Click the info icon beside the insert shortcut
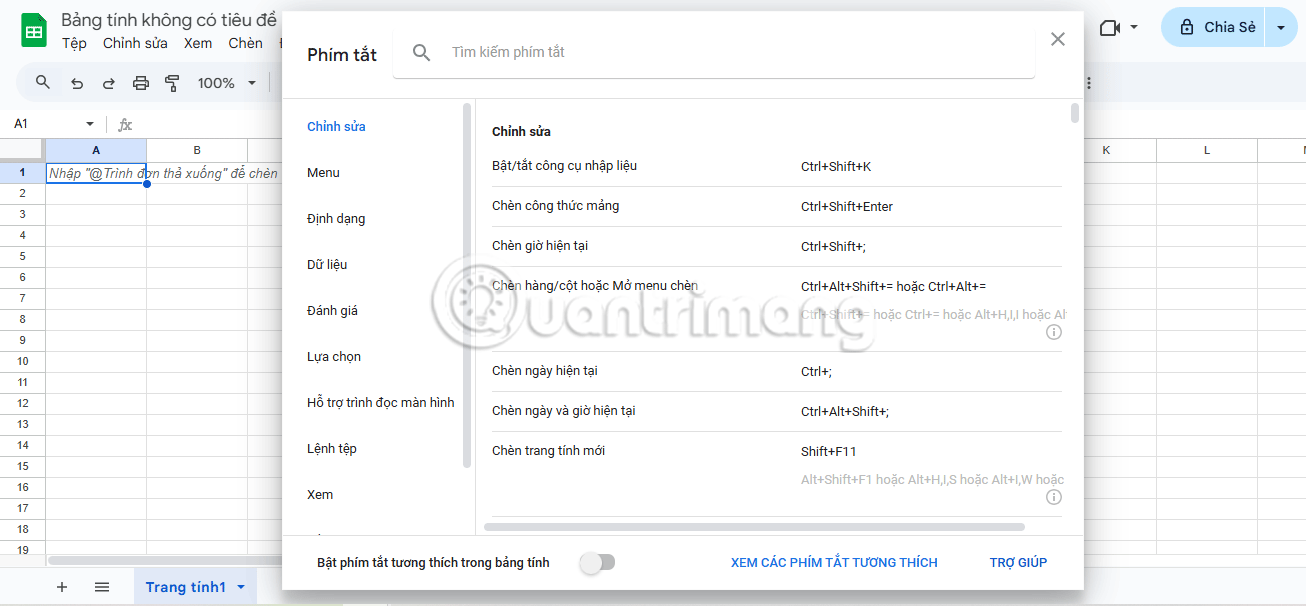The height and width of the screenshot is (606, 1306). (x=1053, y=331)
